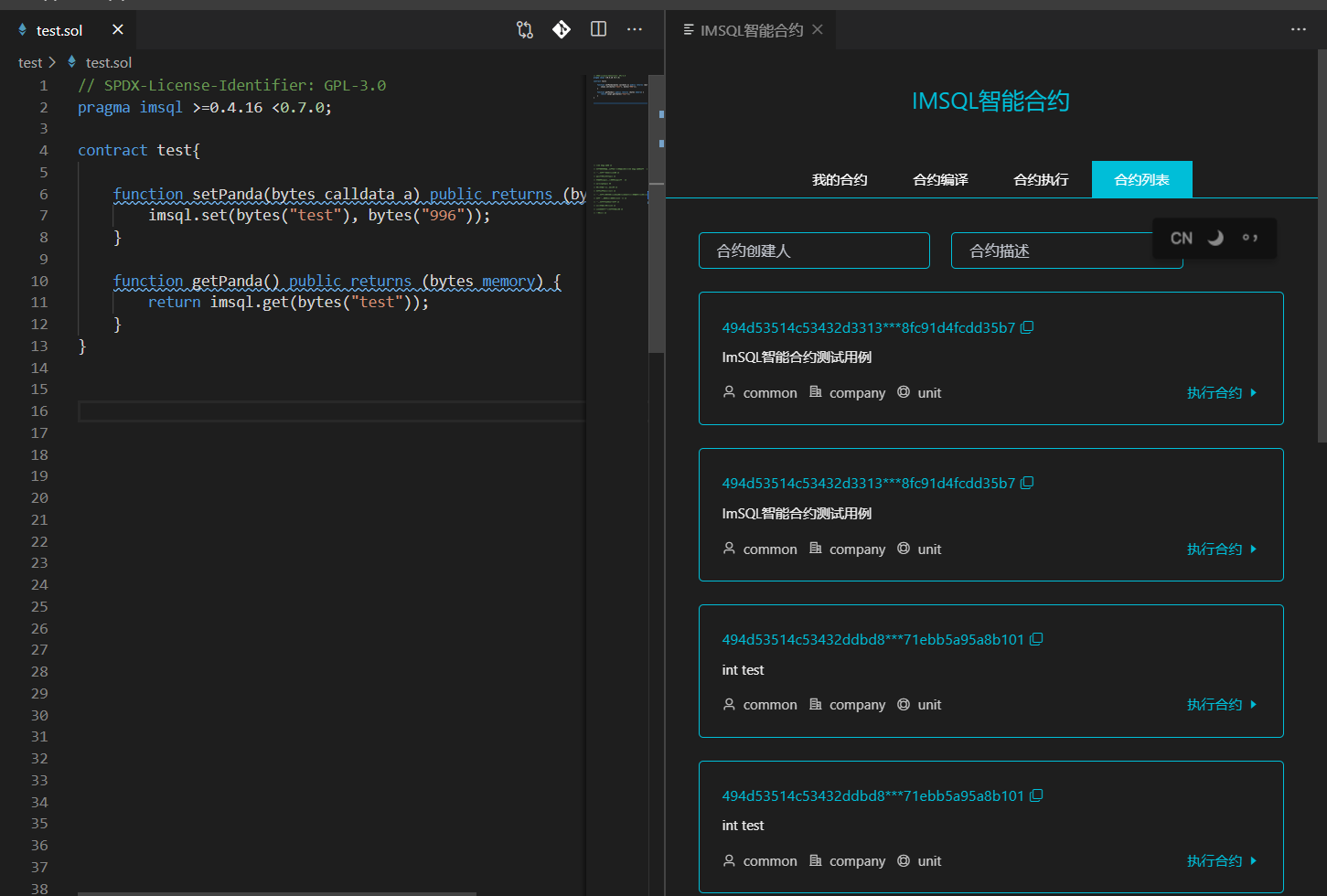The width and height of the screenshot is (1327, 896).
Task: Click the 'function getPanda()' declaration line
Action: coord(337,281)
